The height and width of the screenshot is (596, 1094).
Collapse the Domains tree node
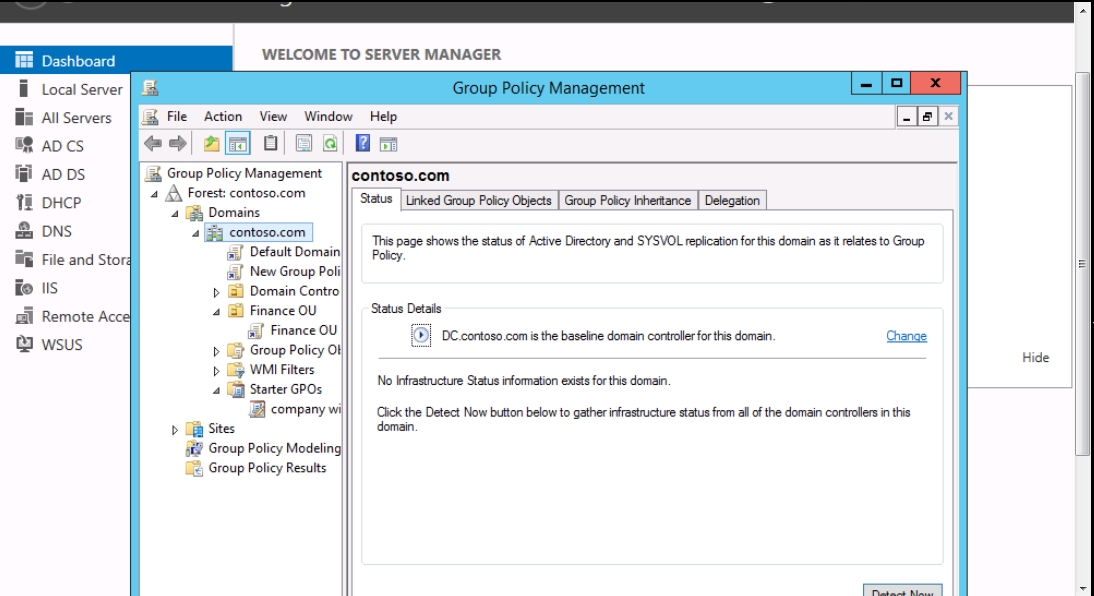(175, 214)
